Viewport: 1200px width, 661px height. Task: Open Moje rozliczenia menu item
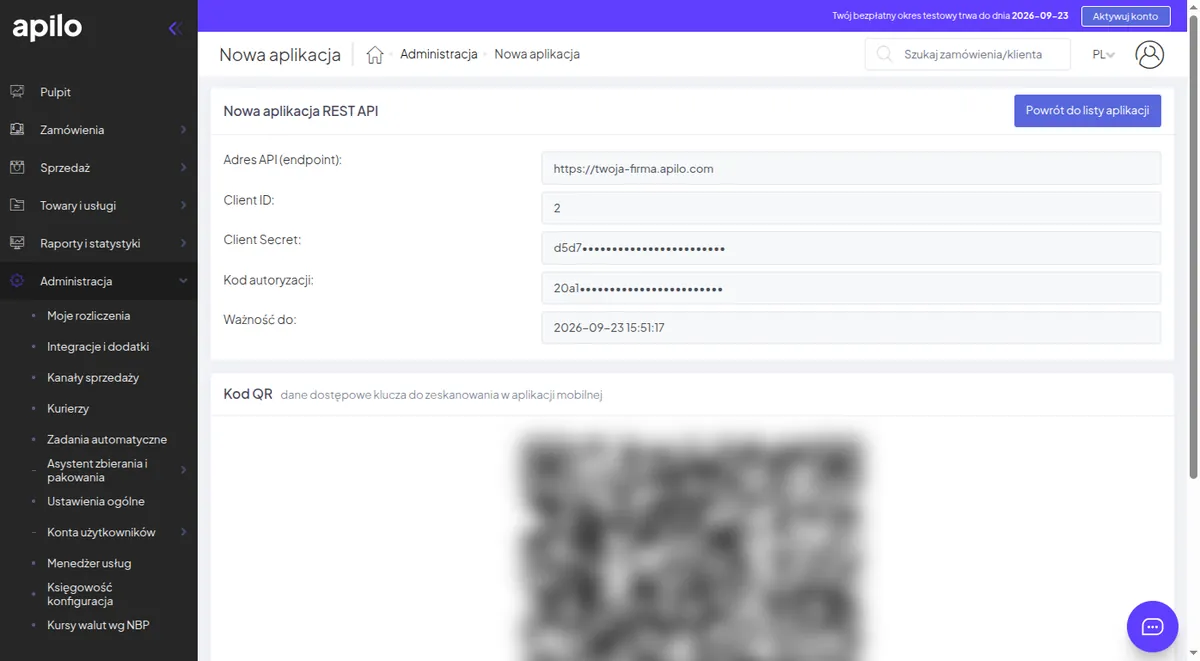pyautogui.click(x=88, y=316)
